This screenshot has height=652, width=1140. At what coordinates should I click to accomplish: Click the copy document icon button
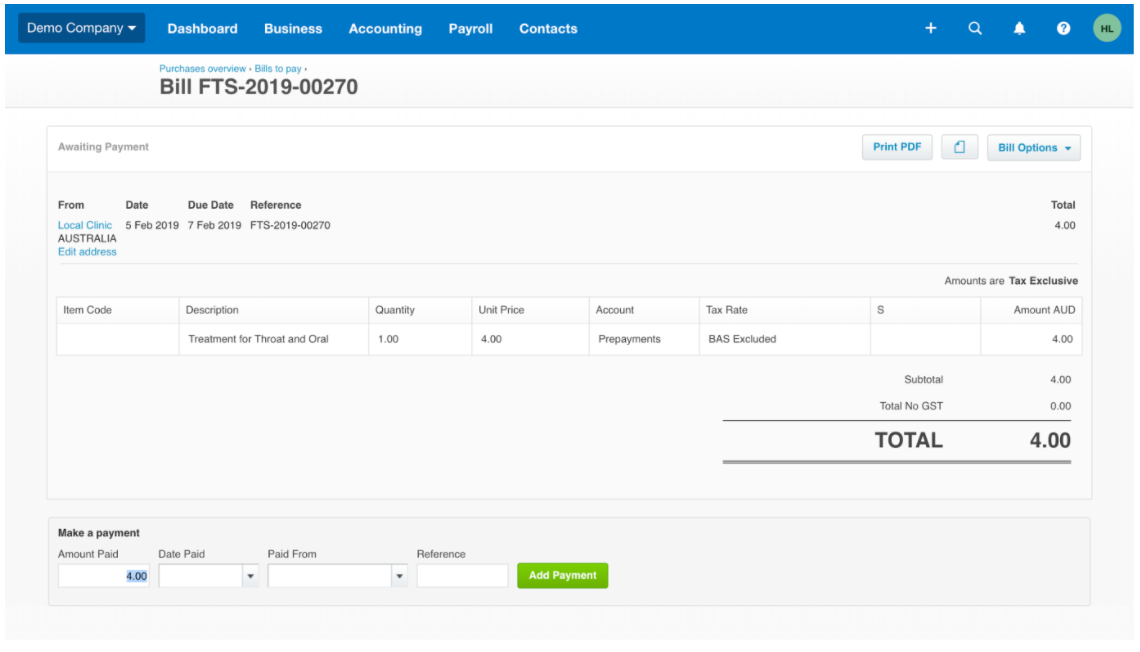coord(959,147)
